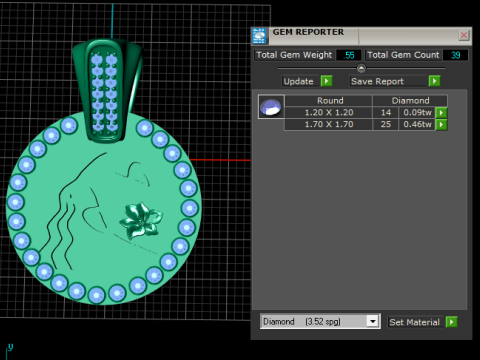This screenshot has width=480, height=360.
Task: Open the Diamond (3.52 spg) material dropdown
Action: tap(373, 322)
